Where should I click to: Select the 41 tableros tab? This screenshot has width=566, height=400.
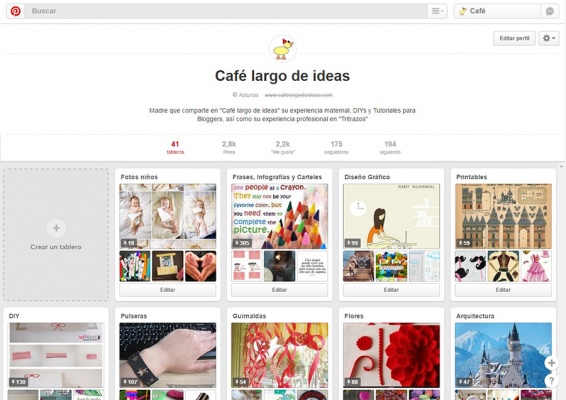pyautogui.click(x=175, y=147)
